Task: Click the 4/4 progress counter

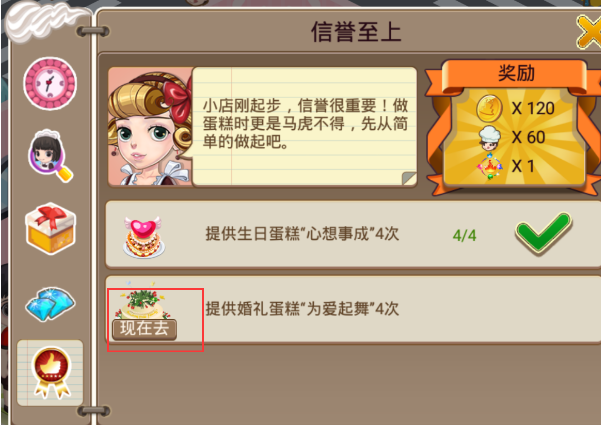Action: tap(465, 235)
